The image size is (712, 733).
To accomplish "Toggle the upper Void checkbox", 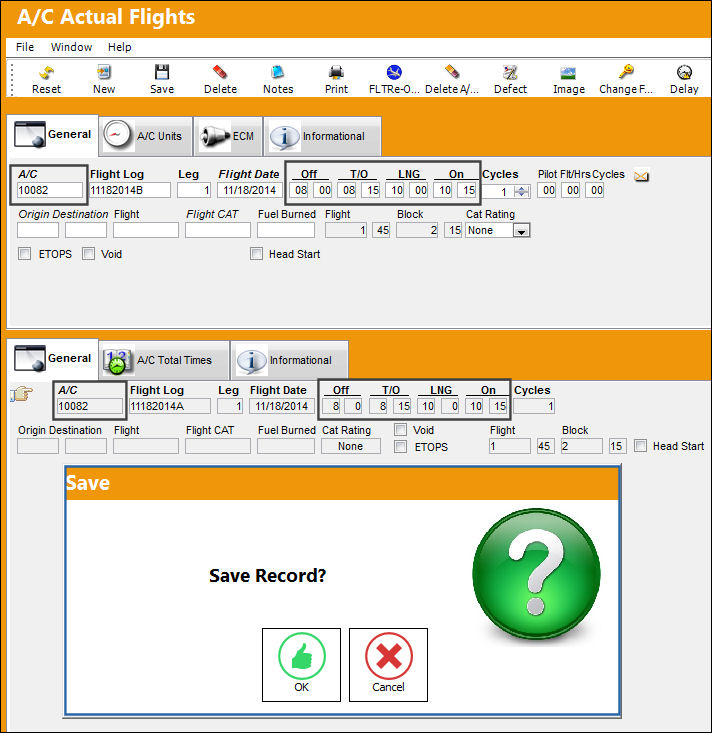I will point(88,254).
